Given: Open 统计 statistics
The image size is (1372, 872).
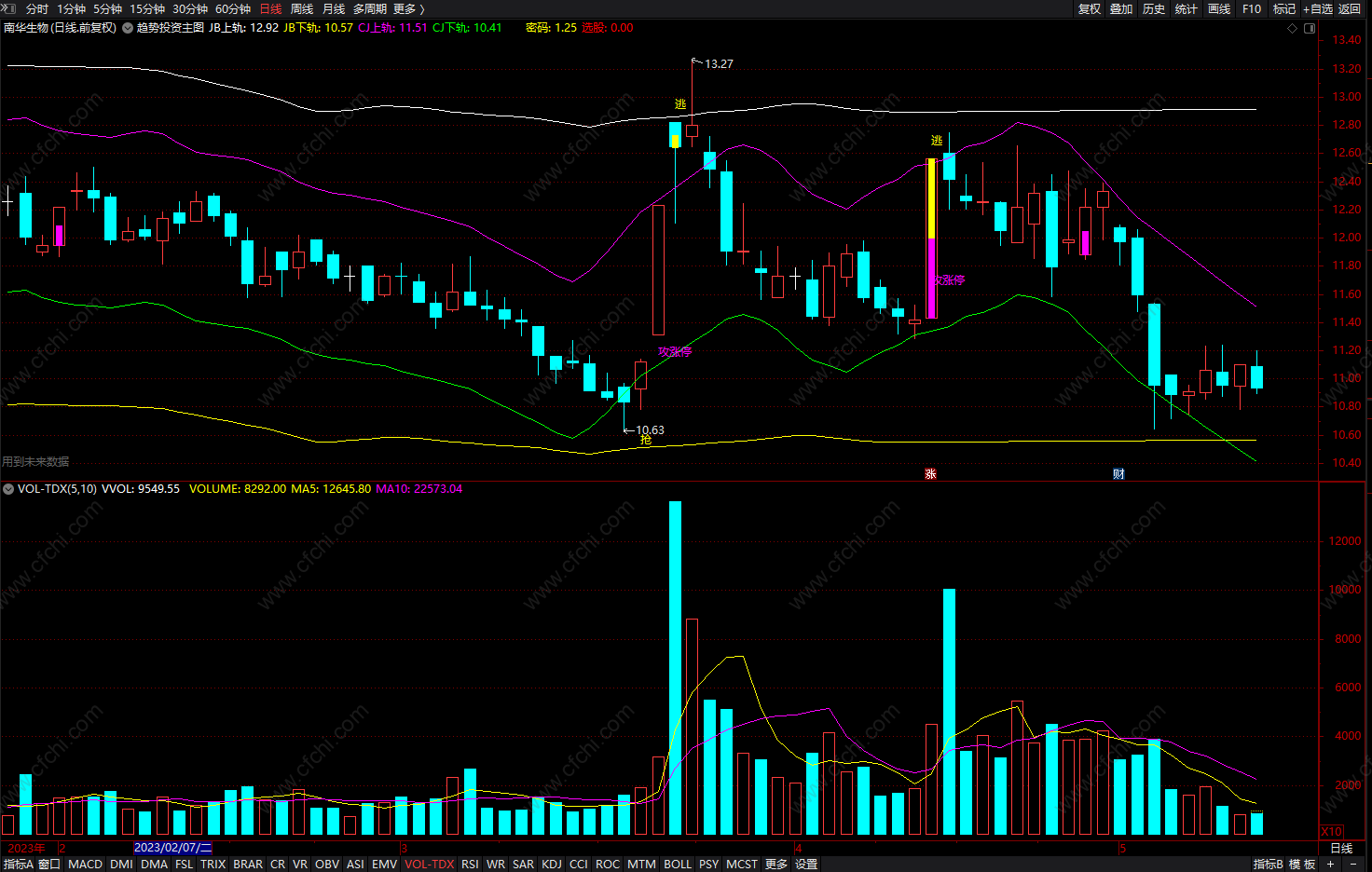Looking at the screenshot, I should click(1187, 8).
